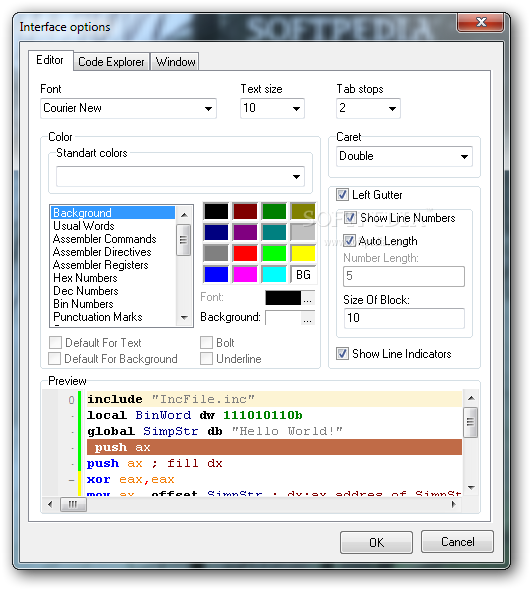Click the include "IncFile.inc" preview line
531x590 pixels.
click(x=274, y=399)
